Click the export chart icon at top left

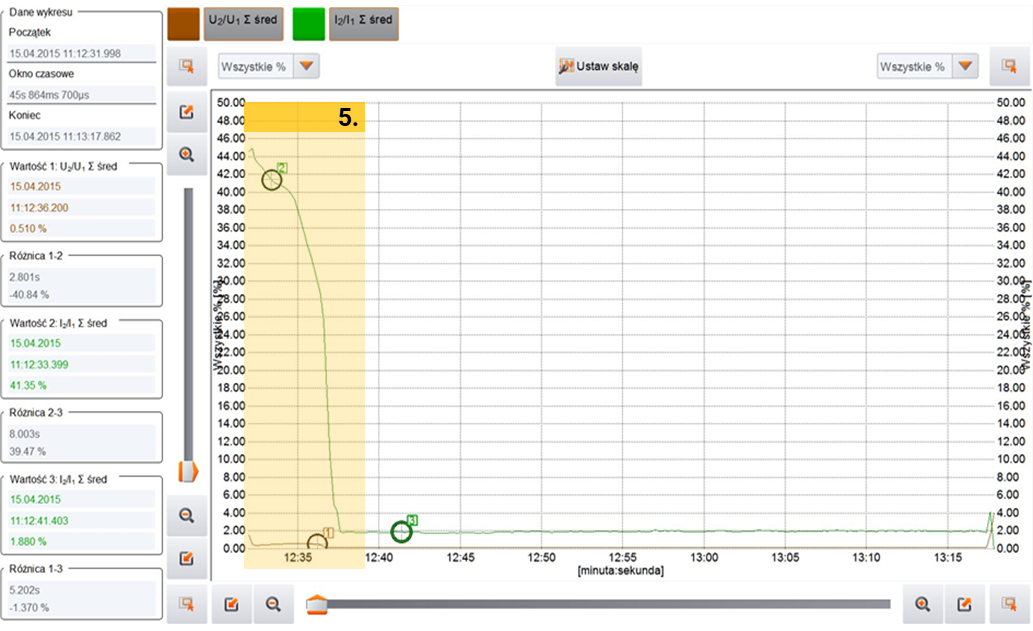tap(186, 63)
